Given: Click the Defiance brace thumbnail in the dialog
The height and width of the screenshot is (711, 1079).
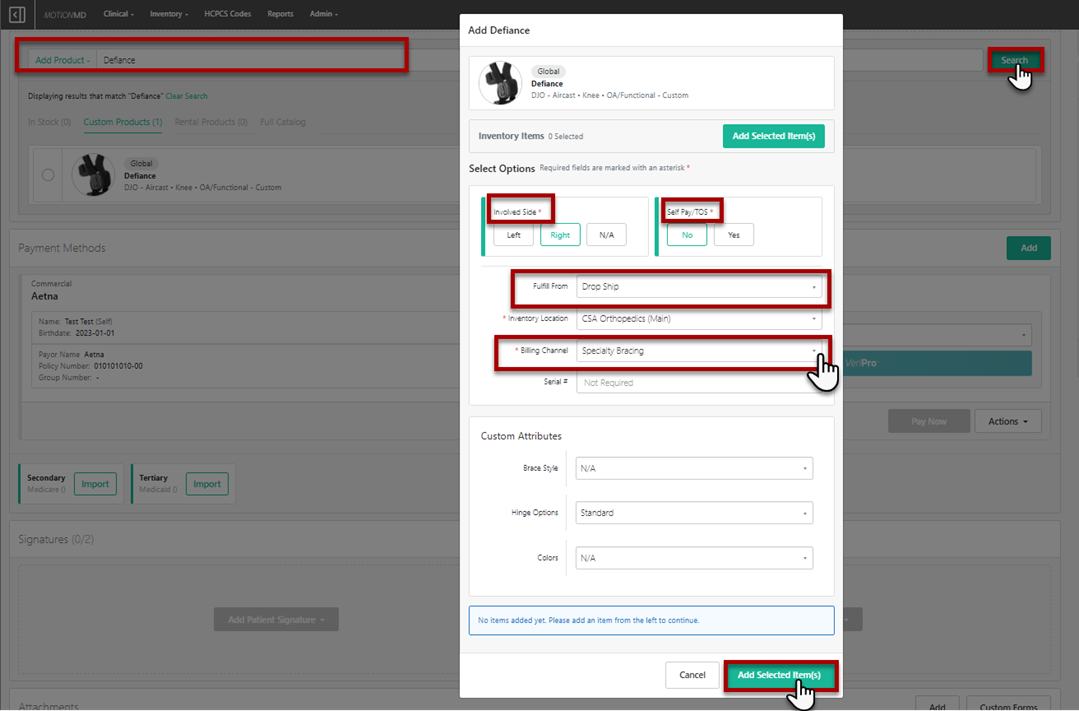Looking at the screenshot, I should tap(499, 84).
